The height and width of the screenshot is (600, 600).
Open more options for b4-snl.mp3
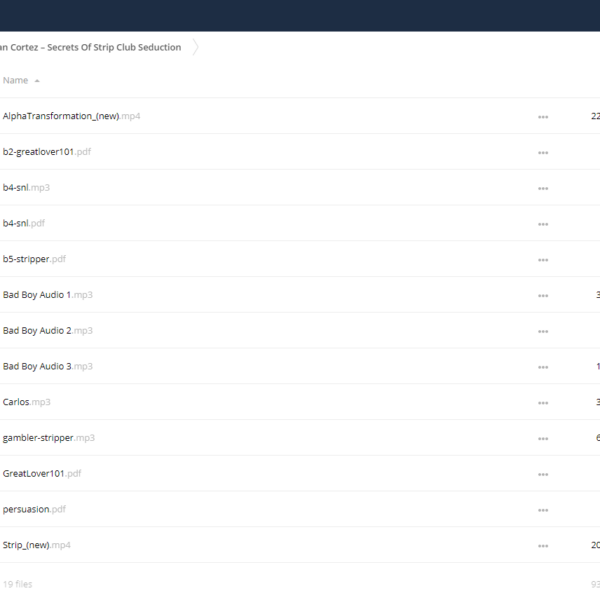point(543,188)
